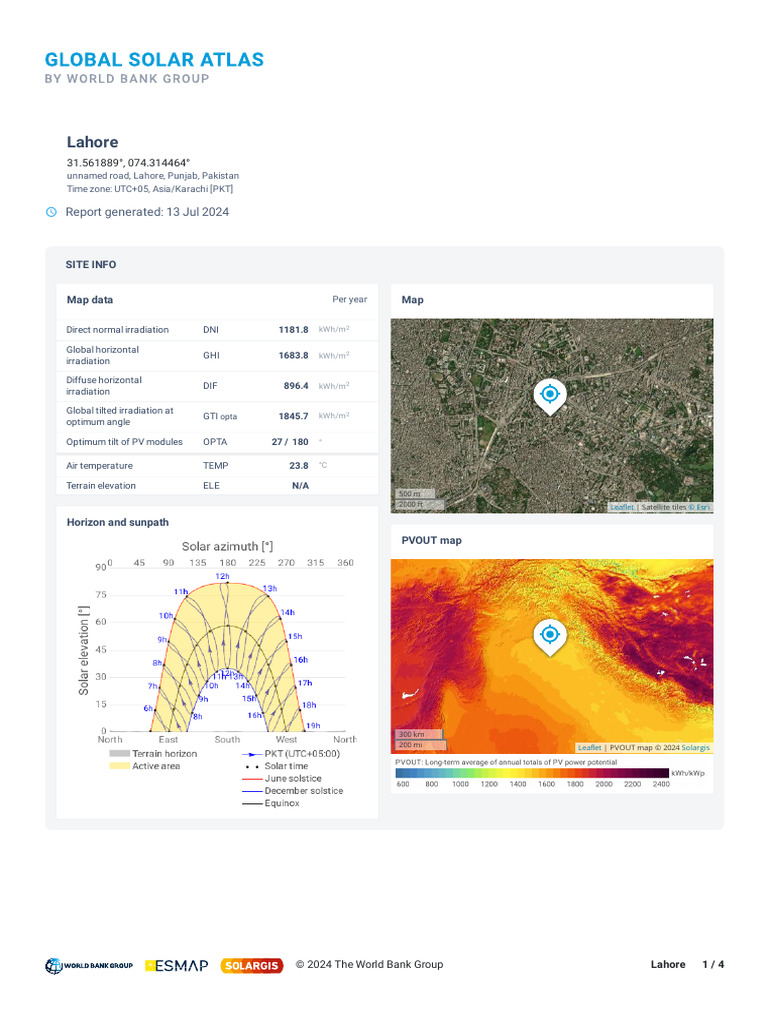Click the '1 / 4' page indicator
Image resolution: width=768 pixels, height=1024 pixels.
[713, 965]
